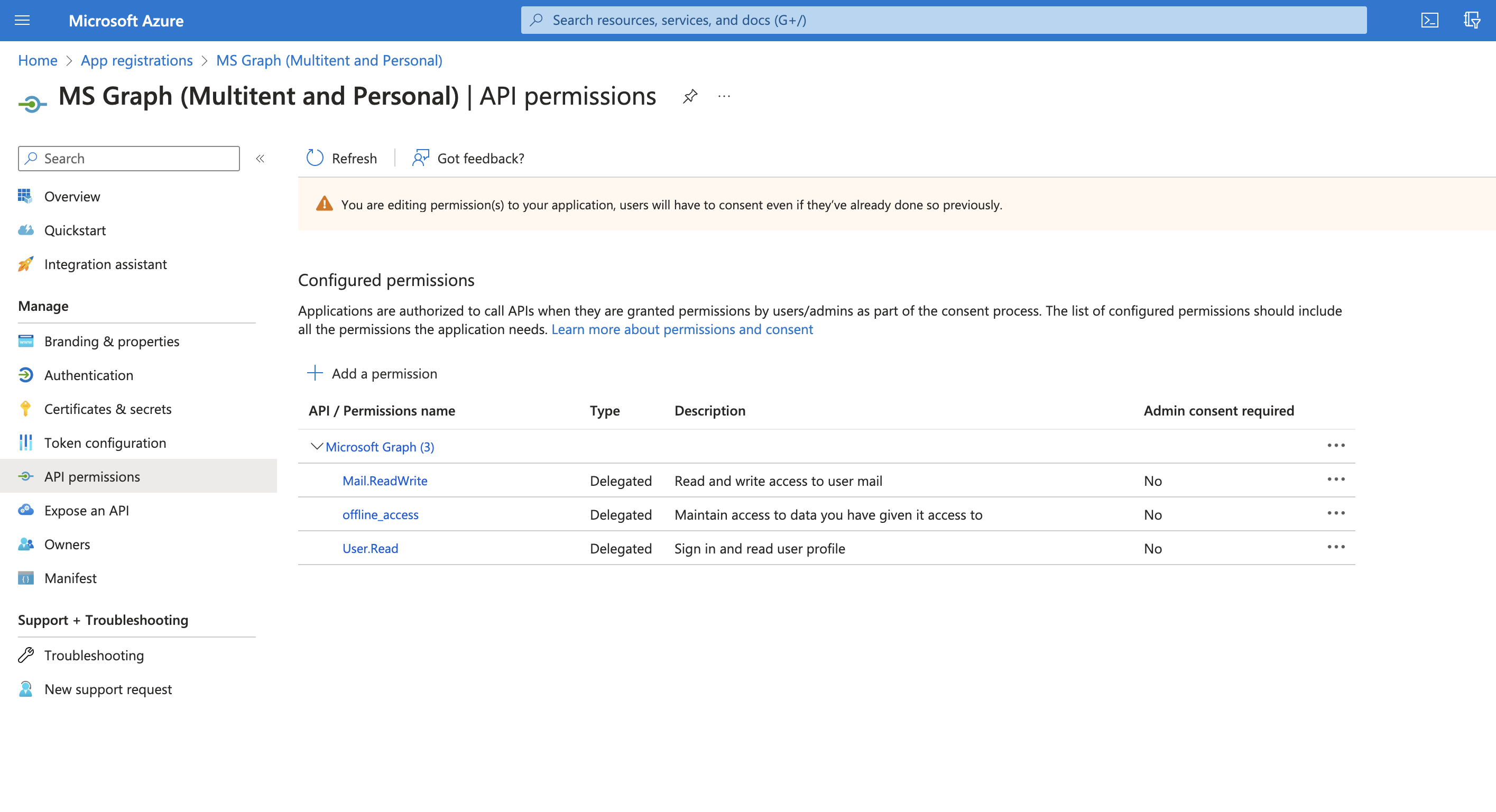This screenshot has width=1496, height=812.
Task: Navigate to App registrations breadcrumb
Action: 136,60
